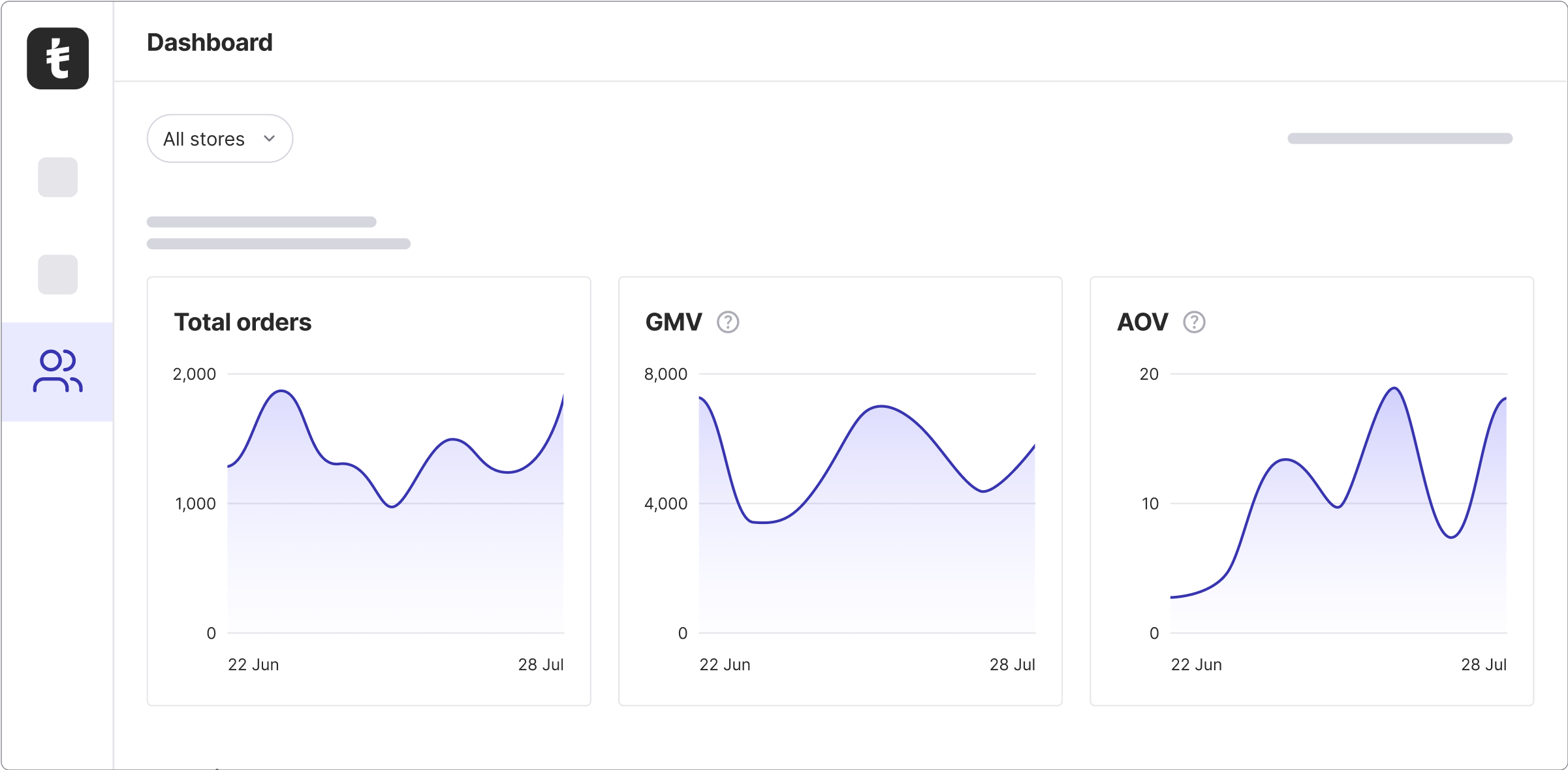The width and height of the screenshot is (1568, 770).
Task: Click the 20 axis label in AOV
Action: tap(1149, 374)
